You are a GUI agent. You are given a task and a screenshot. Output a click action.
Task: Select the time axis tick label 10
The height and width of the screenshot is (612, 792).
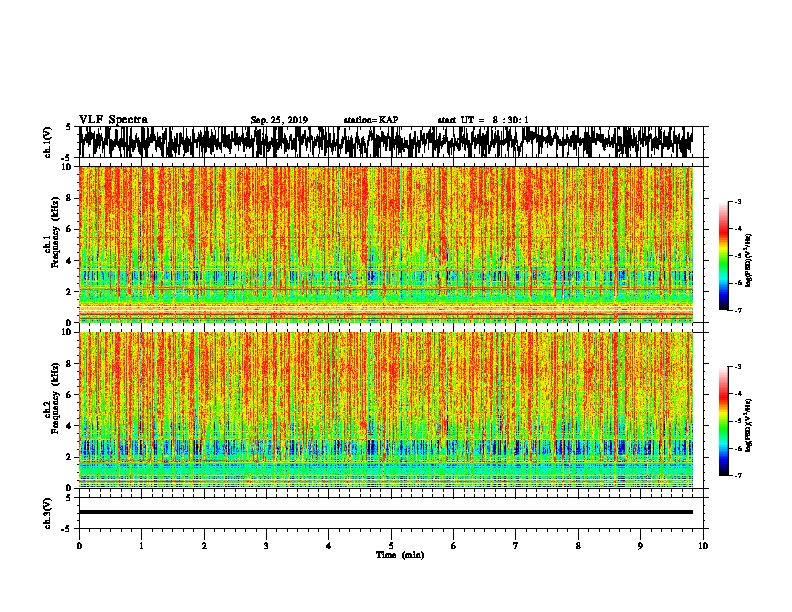point(703,546)
